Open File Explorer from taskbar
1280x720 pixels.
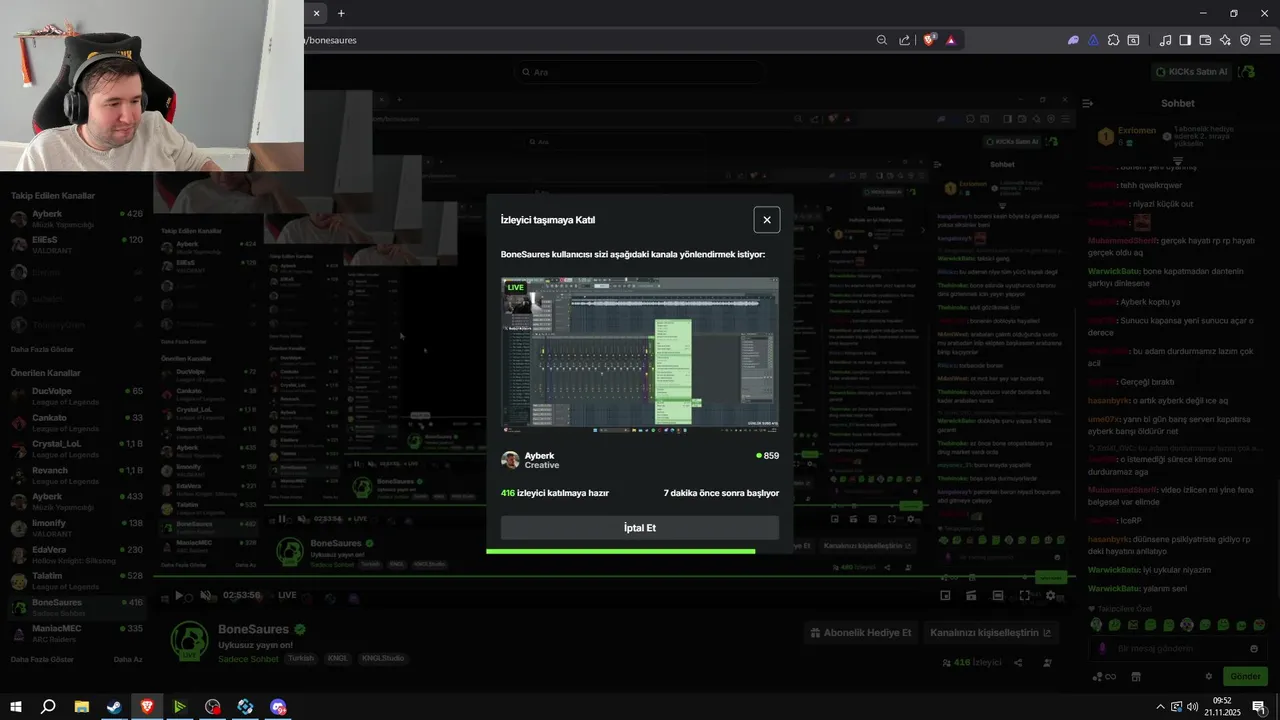[81, 706]
